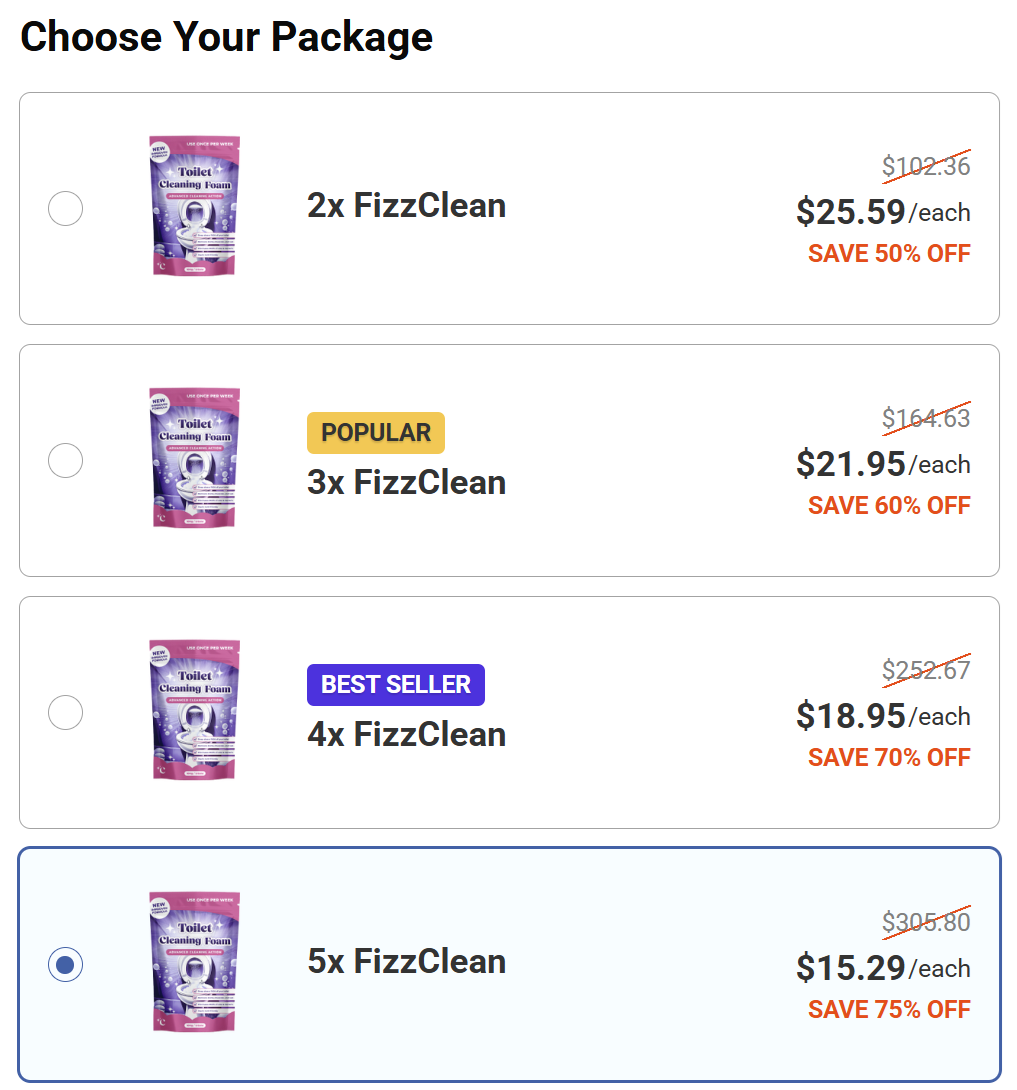This screenshot has width=1017, height=1090.
Task: Click the 3x FizzClean product thumbnail
Action: 193,459
